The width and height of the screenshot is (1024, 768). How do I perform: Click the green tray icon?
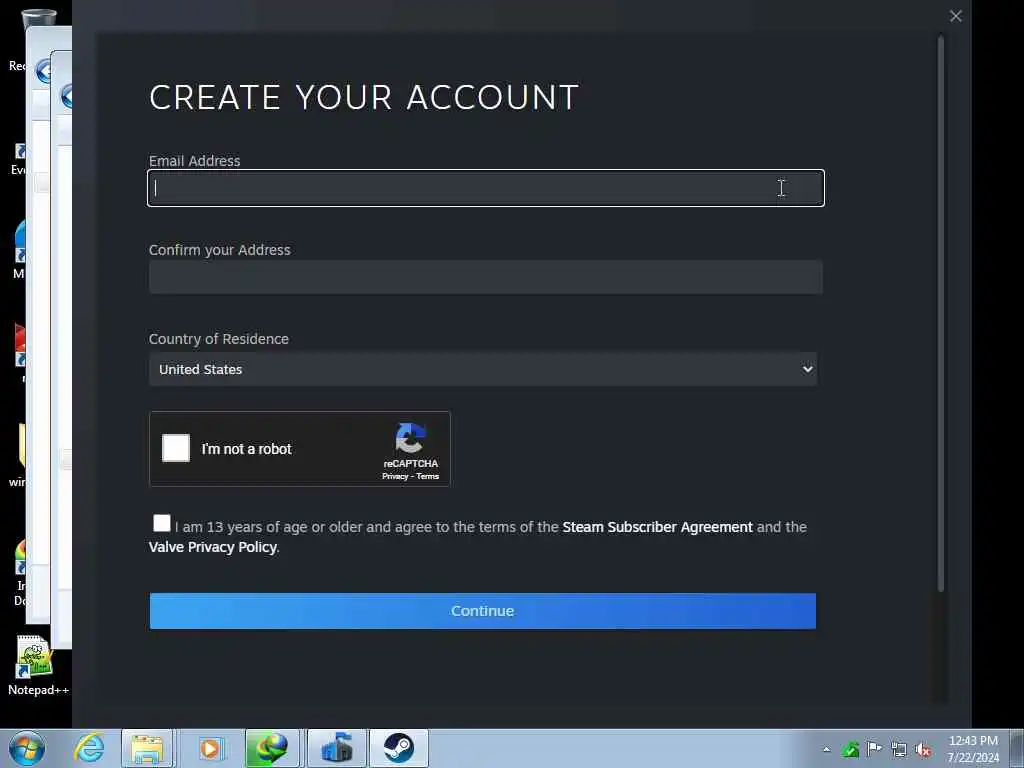850,750
